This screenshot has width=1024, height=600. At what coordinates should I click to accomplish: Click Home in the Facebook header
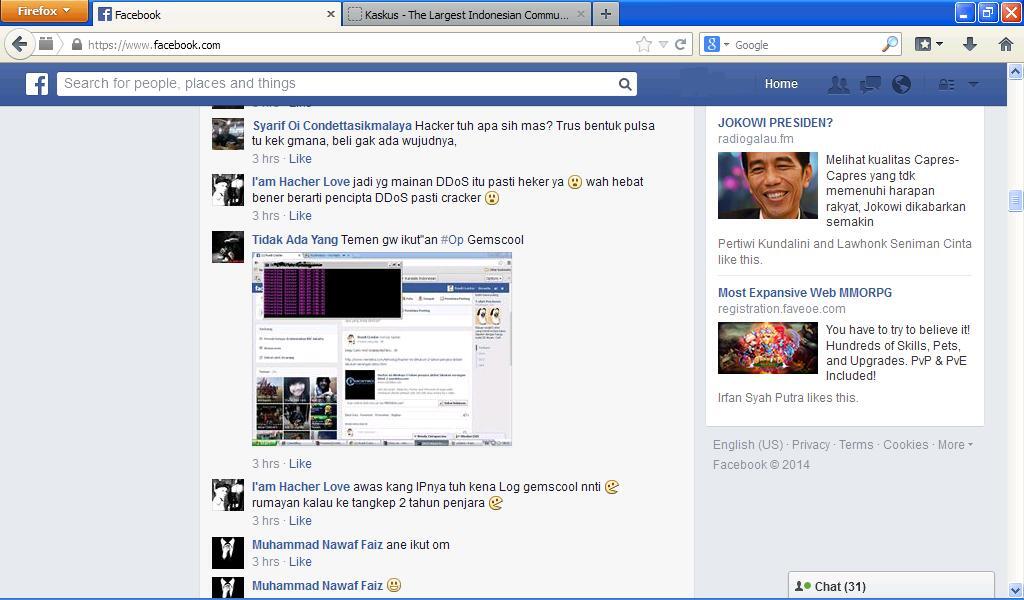[781, 84]
